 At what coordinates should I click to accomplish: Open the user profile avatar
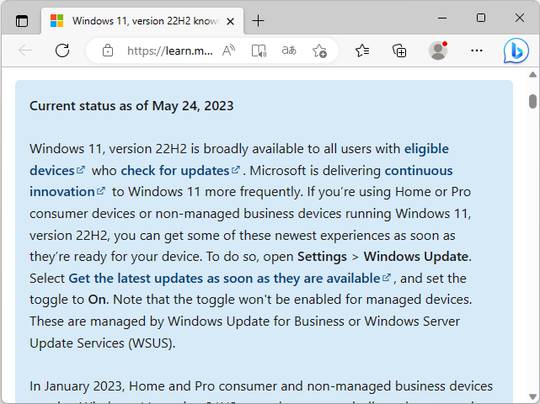[x=438, y=51]
